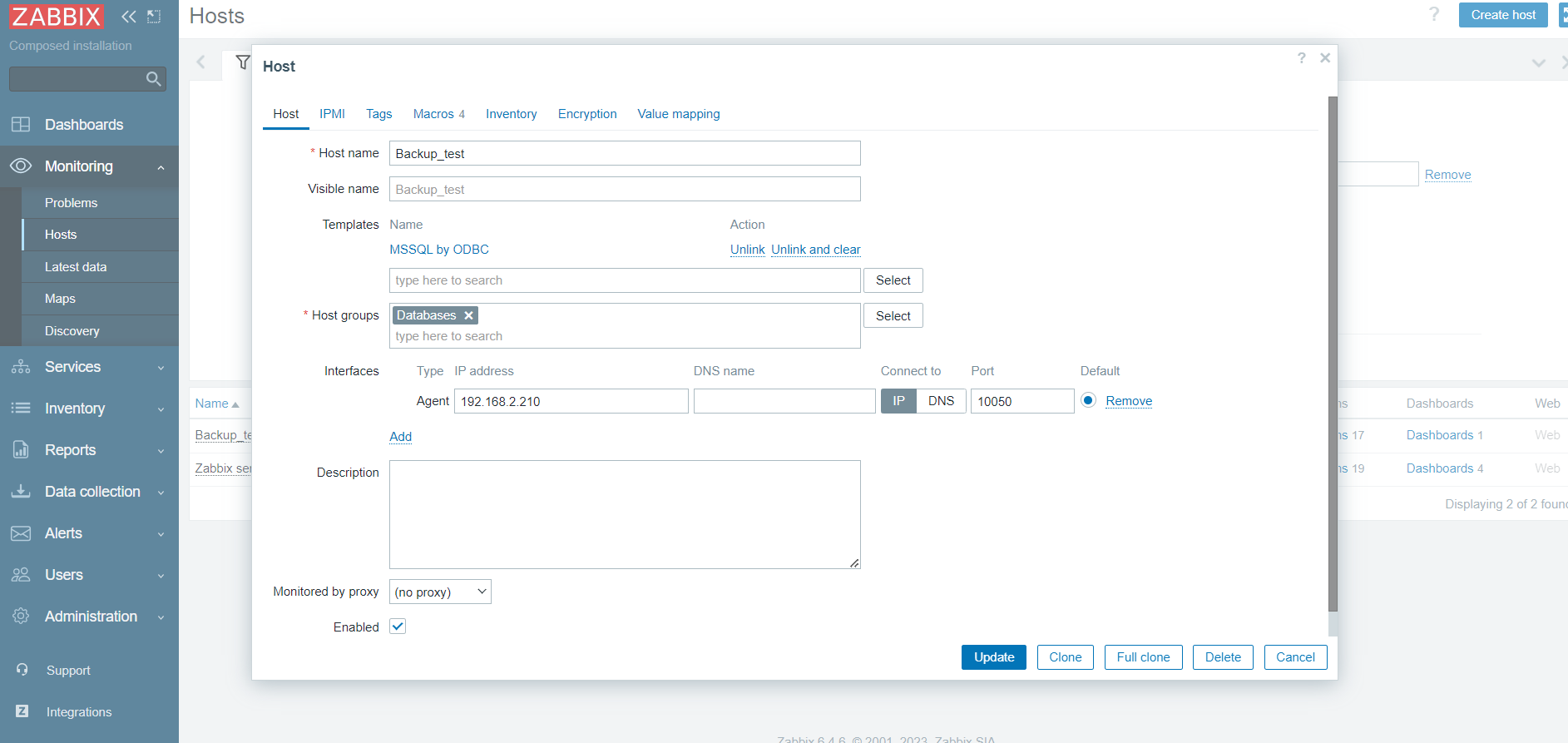
Task: Expand the Data collection chevron
Action: [161, 493]
